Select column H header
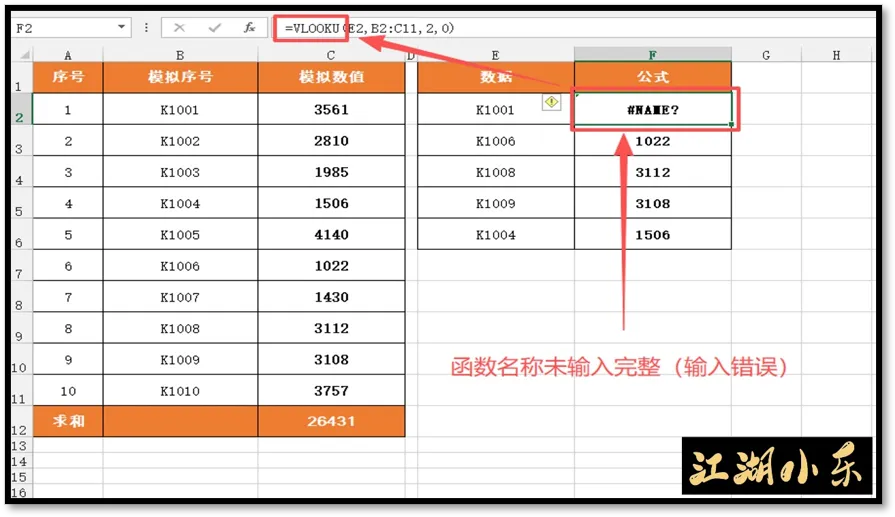 click(836, 55)
